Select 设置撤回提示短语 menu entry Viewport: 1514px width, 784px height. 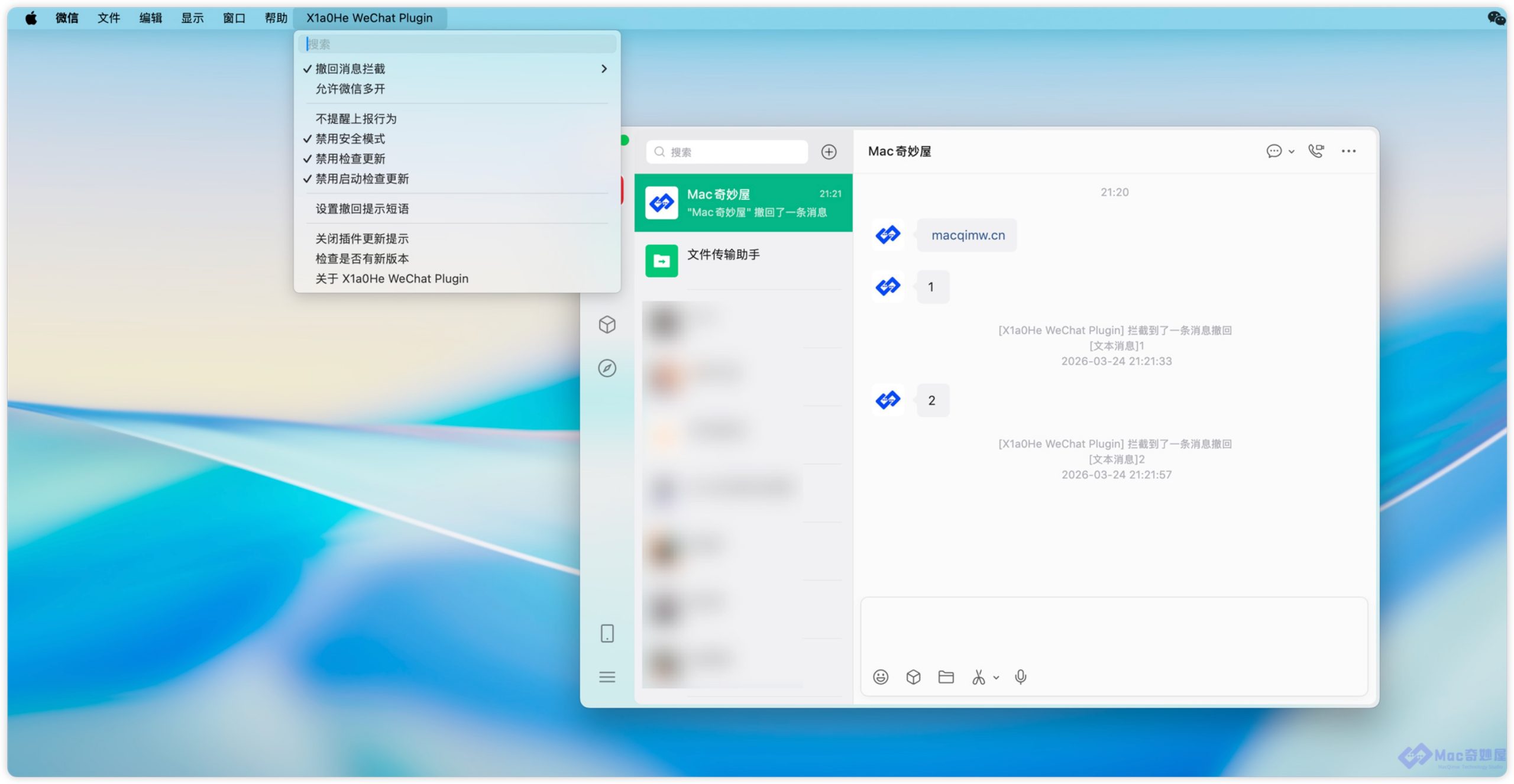(x=361, y=209)
